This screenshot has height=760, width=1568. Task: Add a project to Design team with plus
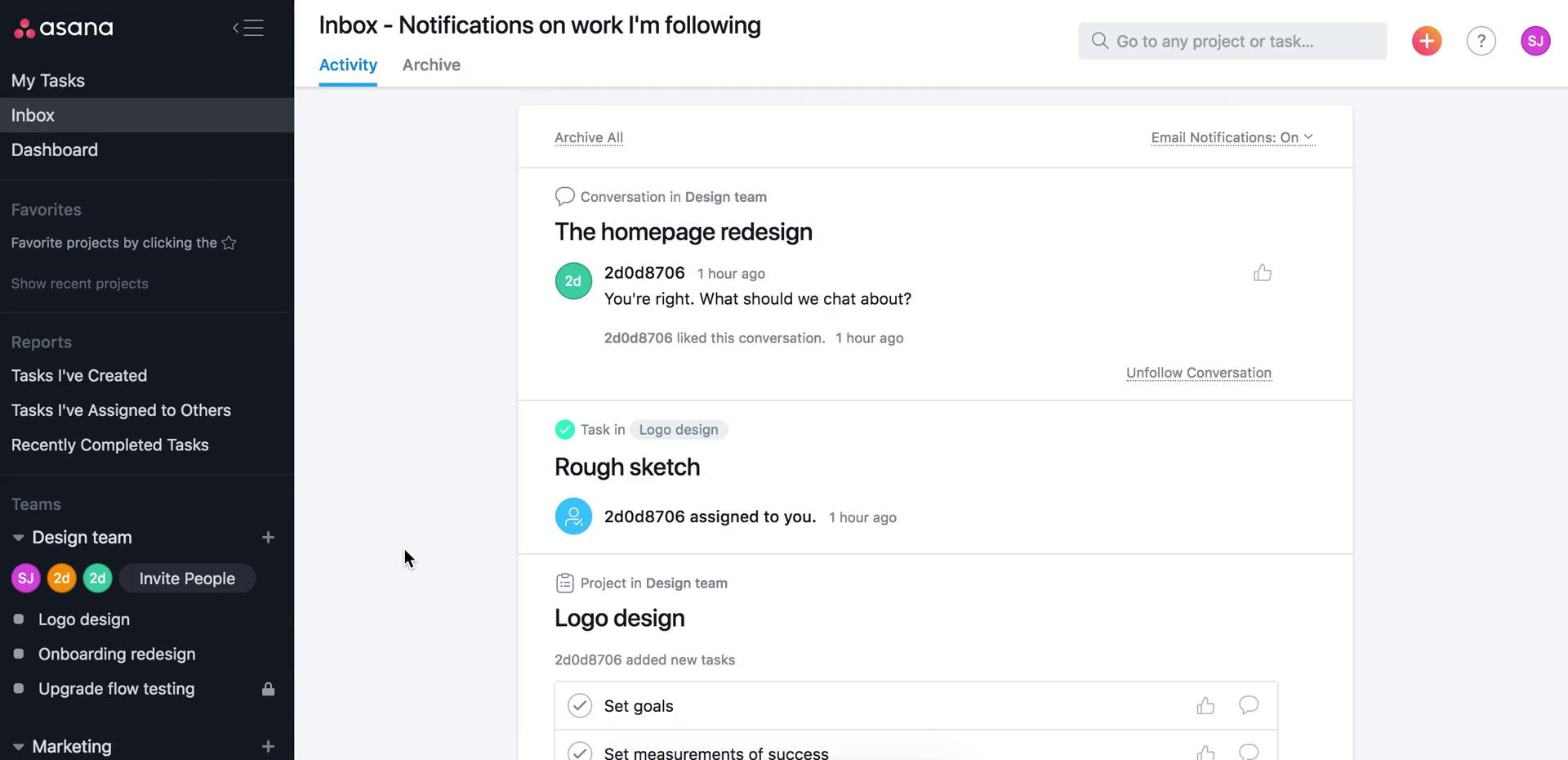point(268,537)
